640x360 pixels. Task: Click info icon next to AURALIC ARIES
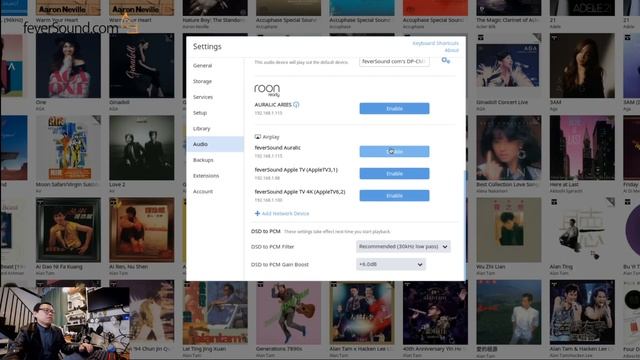pos(296,104)
